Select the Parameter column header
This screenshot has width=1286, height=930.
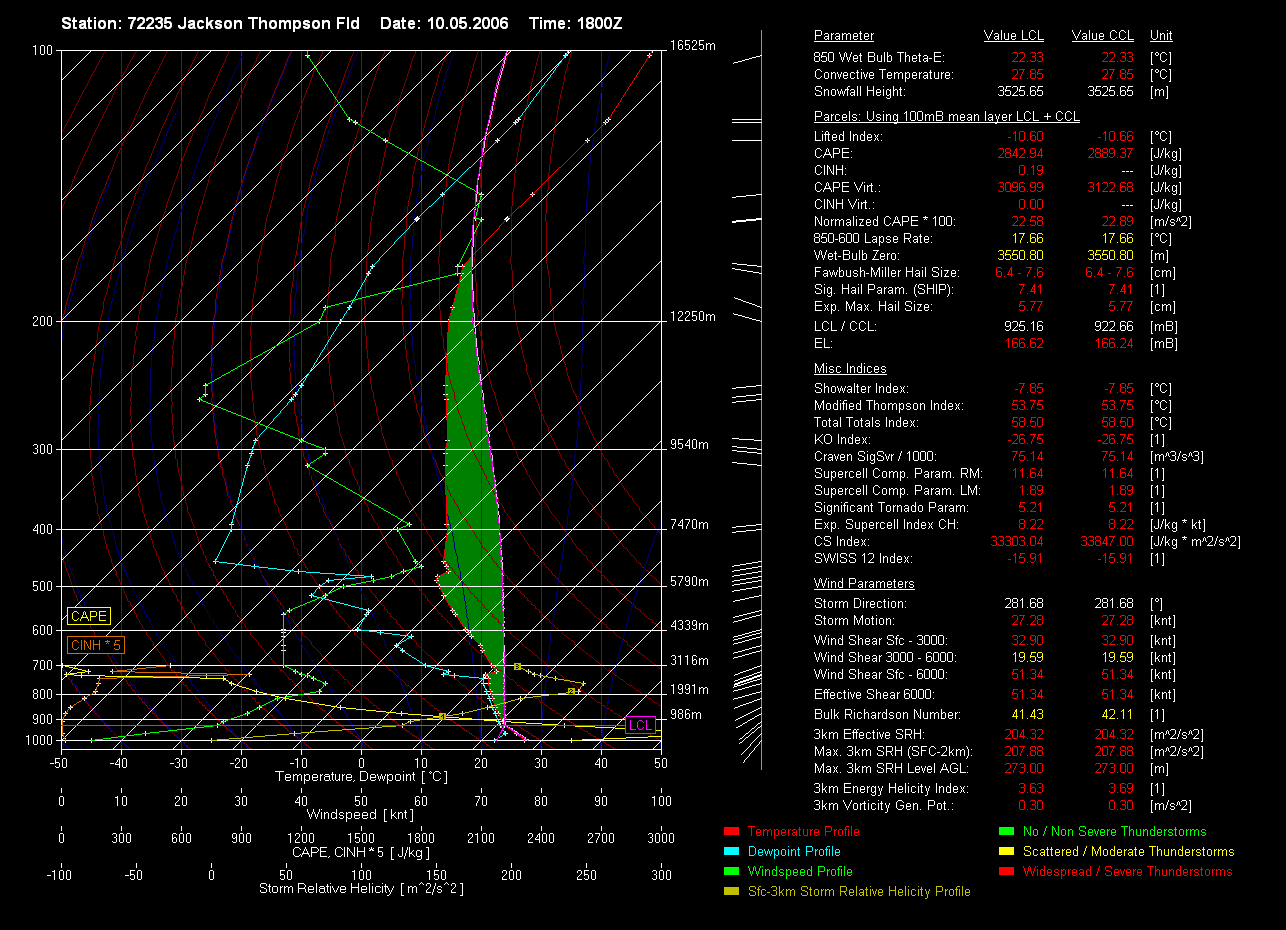pyautogui.click(x=843, y=36)
